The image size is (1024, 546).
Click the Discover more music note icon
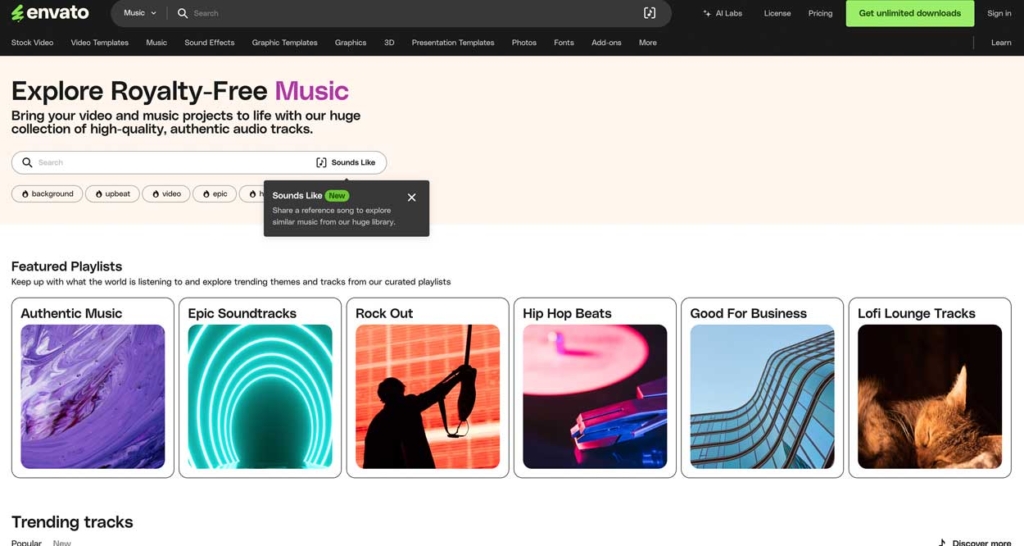coord(942,542)
